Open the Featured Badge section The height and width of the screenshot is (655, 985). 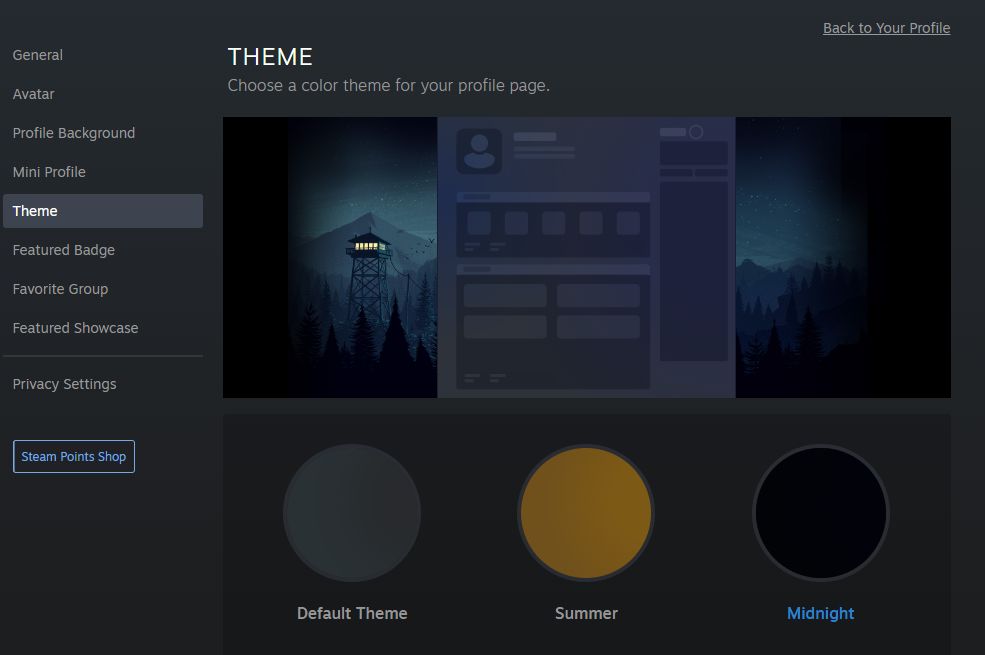pyautogui.click(x=63, y=250)
